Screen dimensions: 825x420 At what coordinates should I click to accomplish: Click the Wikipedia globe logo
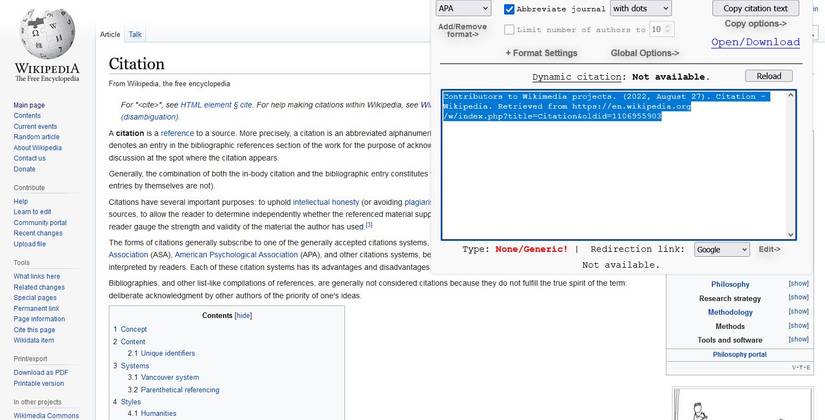click(47, 33)
